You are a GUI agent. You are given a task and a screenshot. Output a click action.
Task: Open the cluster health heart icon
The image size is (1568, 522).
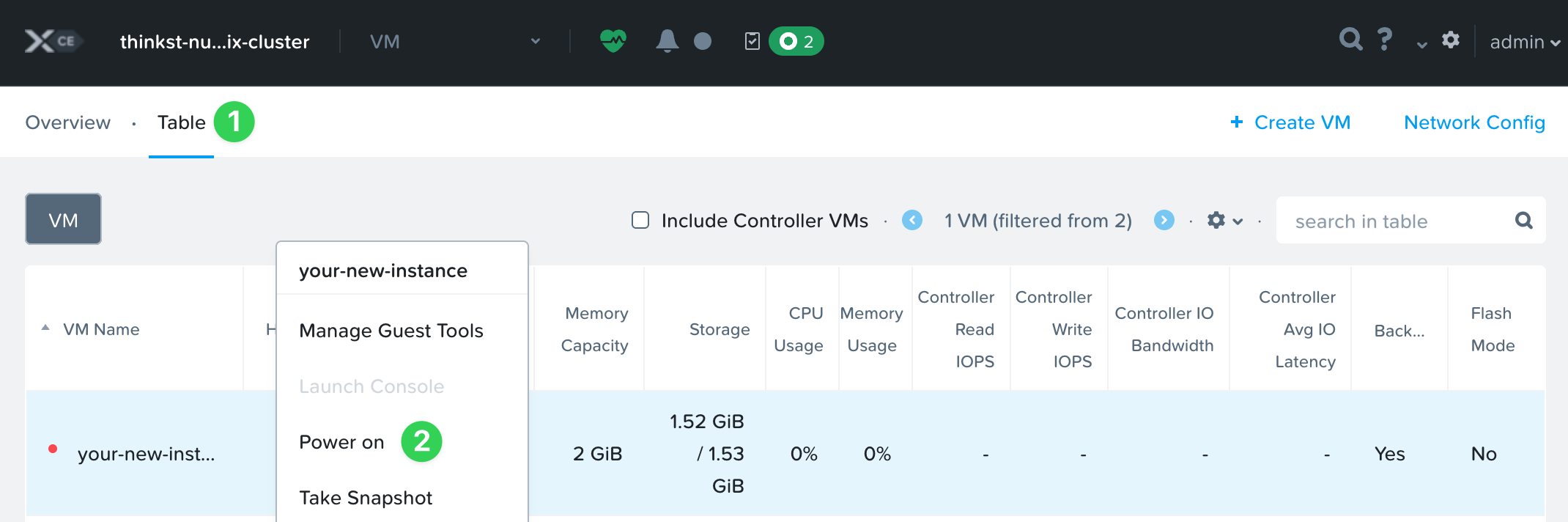[613, 41]
